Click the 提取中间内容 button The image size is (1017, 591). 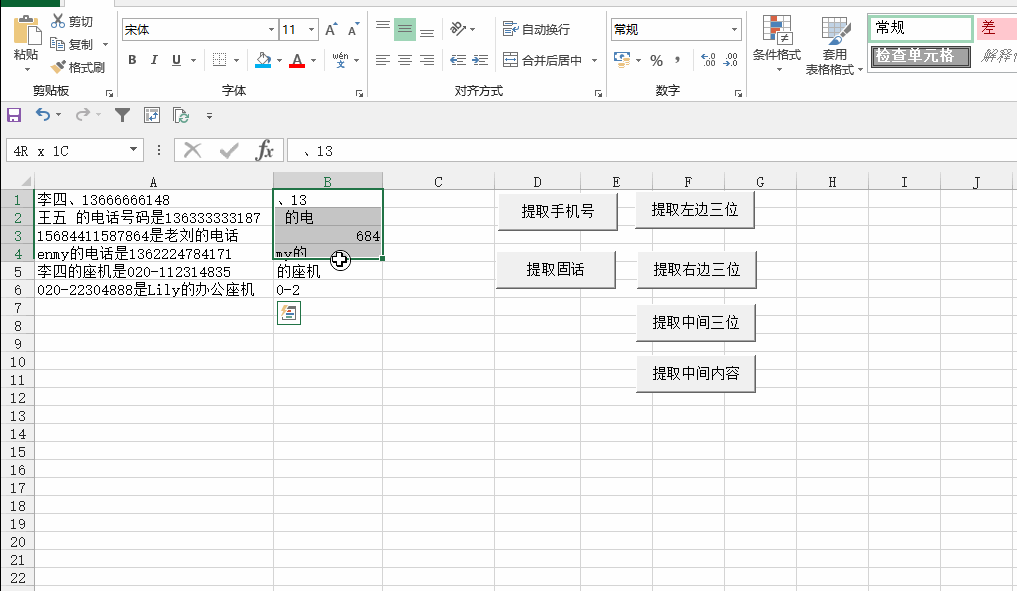(x=696, y=374)
